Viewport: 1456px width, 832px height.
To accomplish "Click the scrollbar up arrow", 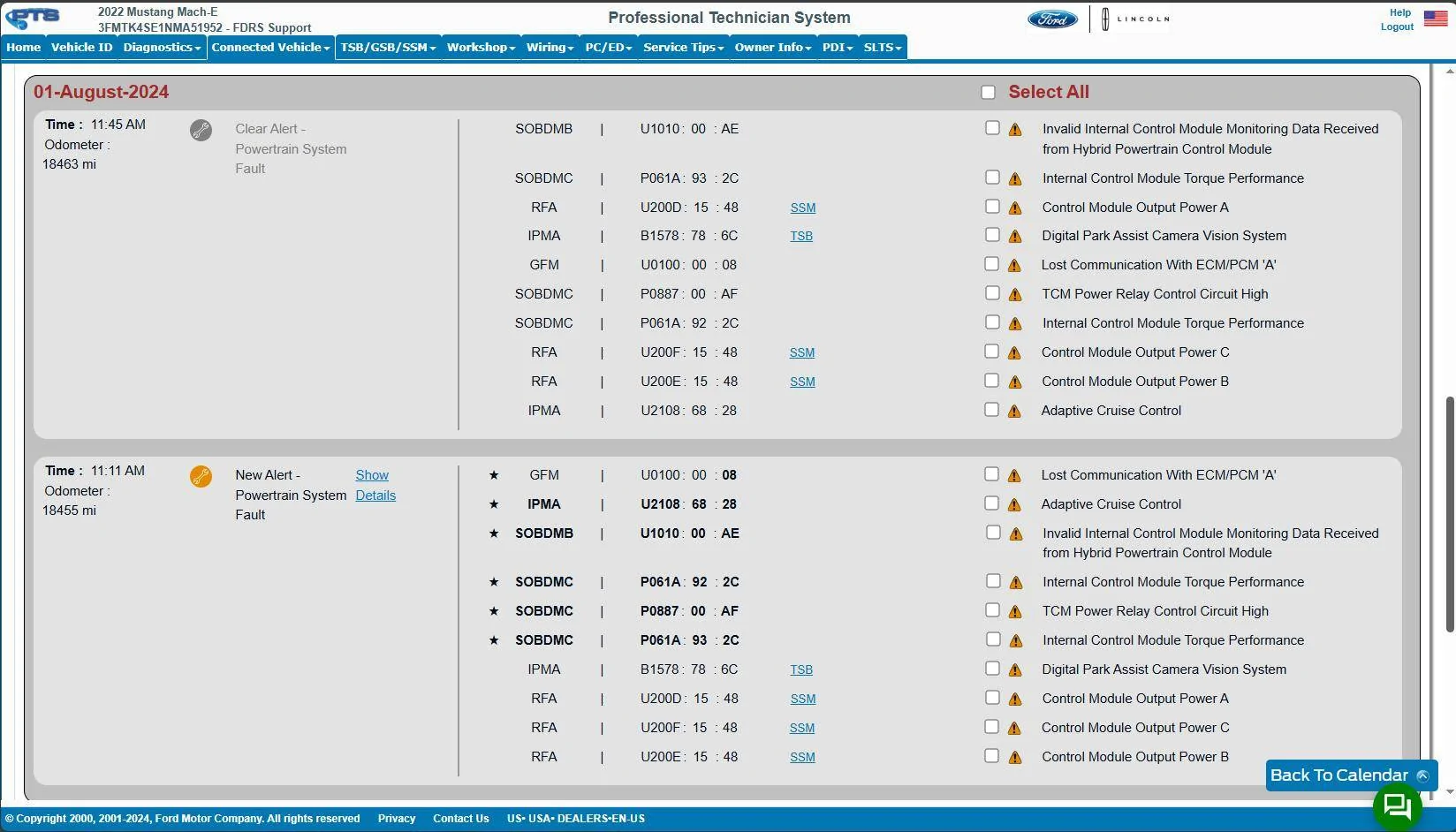I will (x=1450, y=70).
